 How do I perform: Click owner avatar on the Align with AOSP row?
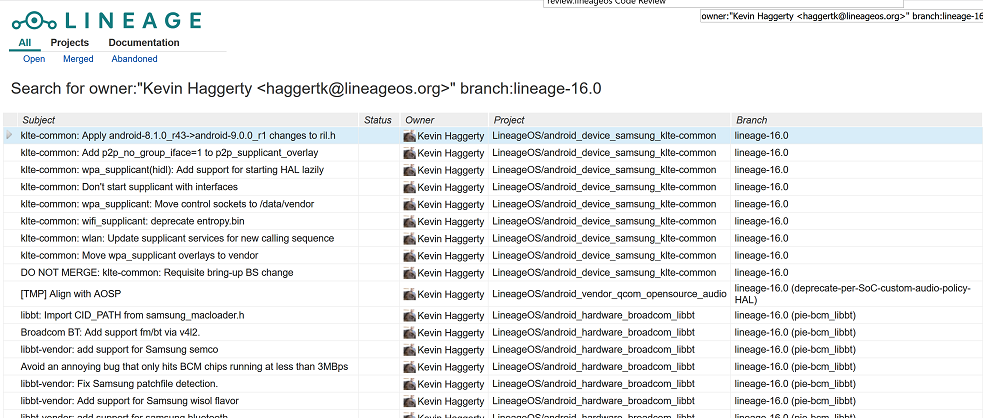[x=409, y=294]
